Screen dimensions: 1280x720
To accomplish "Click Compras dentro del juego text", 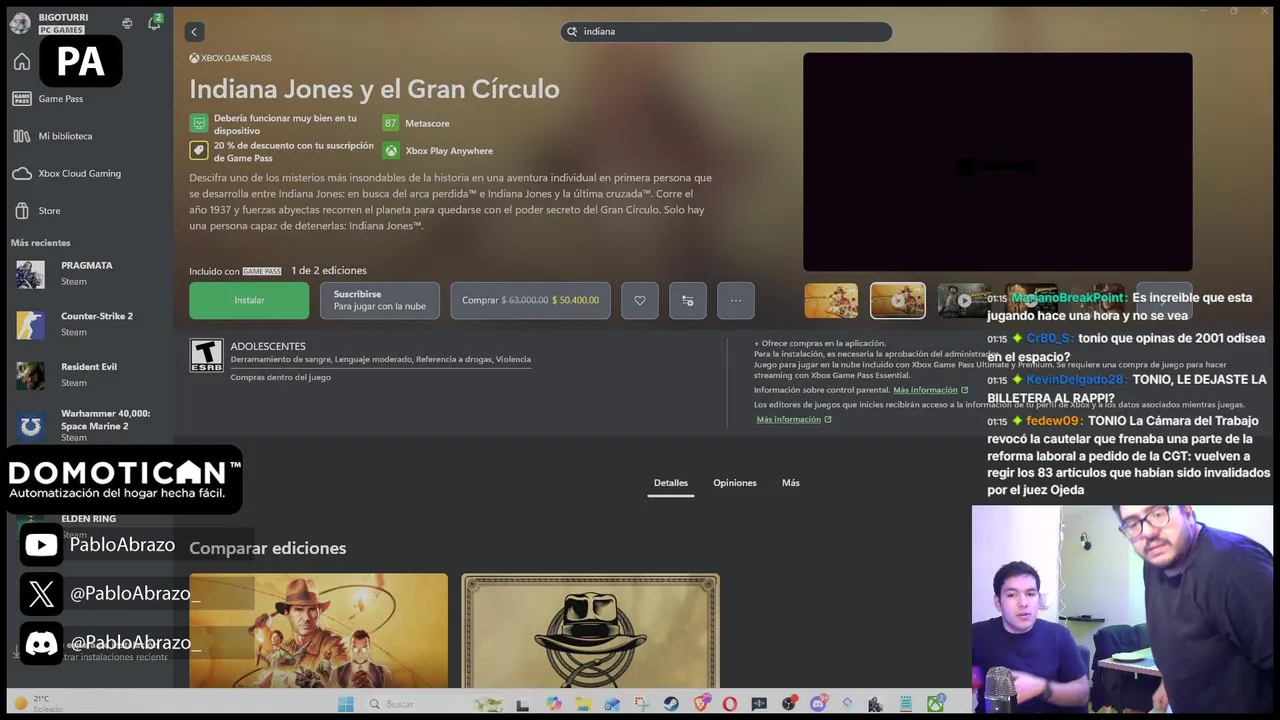I will (x=280, y=377).
